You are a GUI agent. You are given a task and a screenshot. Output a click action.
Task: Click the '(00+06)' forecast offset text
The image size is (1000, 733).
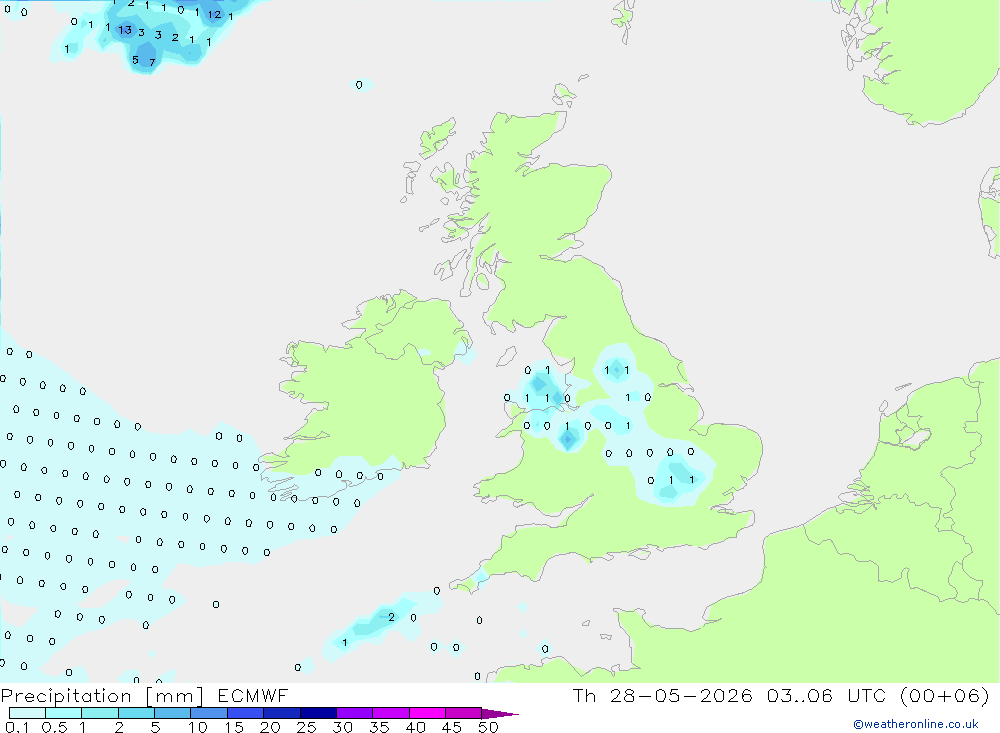945,695
